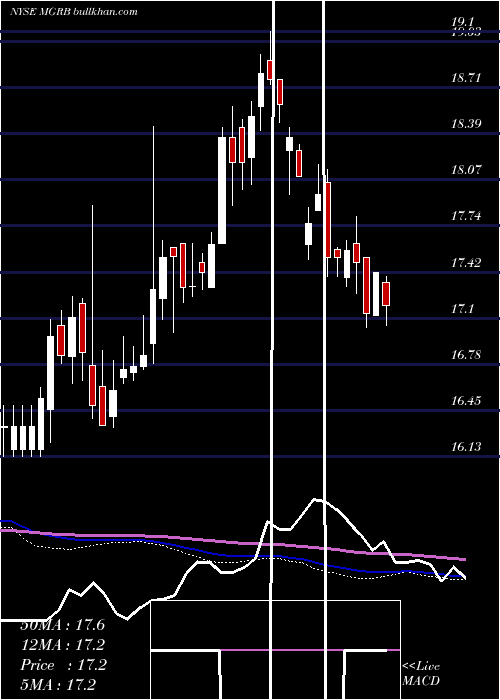This screenshot has height=700, width=500.
Task: Click the 16.45 price axis label
Action: [467, 401]
